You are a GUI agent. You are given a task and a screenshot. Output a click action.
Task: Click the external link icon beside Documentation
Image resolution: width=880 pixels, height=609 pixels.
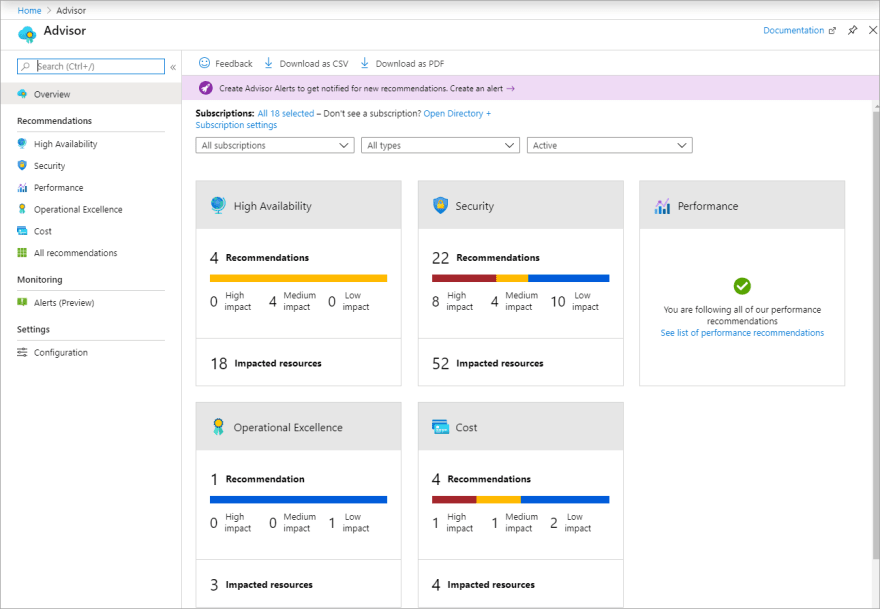click(832, 30)
